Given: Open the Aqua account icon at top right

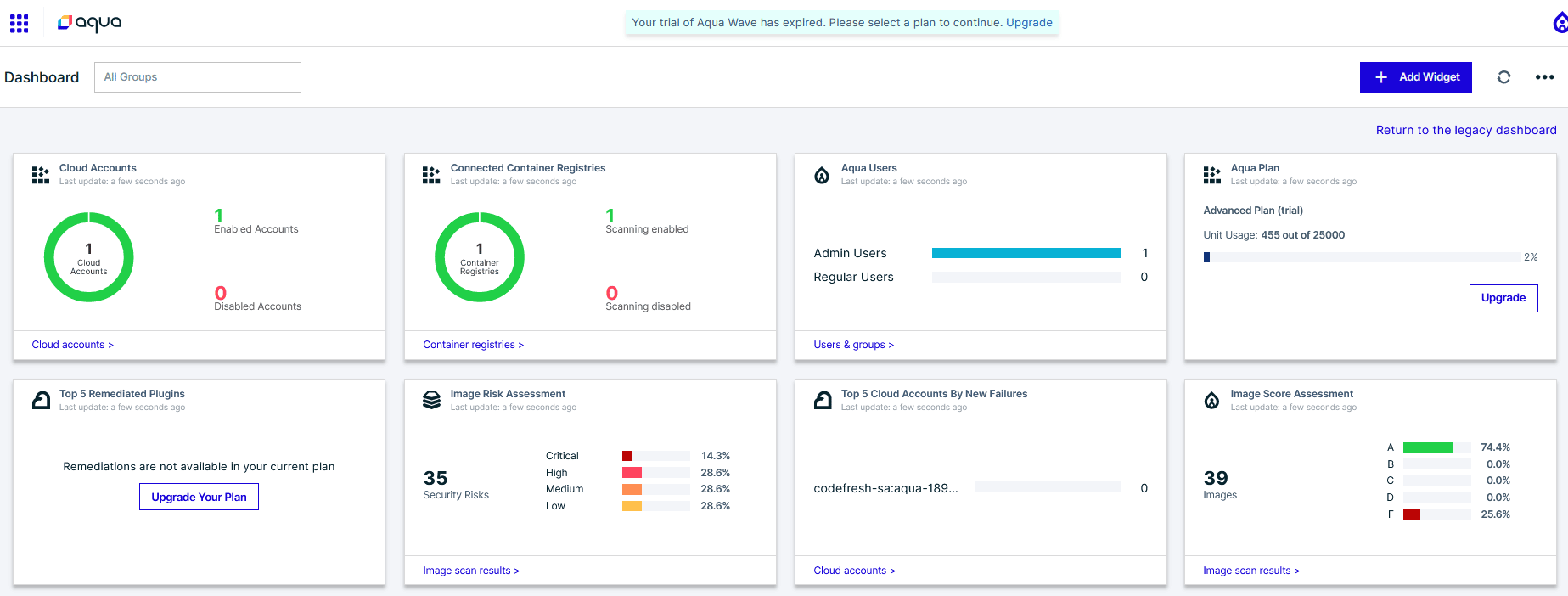Looking at the screenshot, I should click(x=1560, y=23).
